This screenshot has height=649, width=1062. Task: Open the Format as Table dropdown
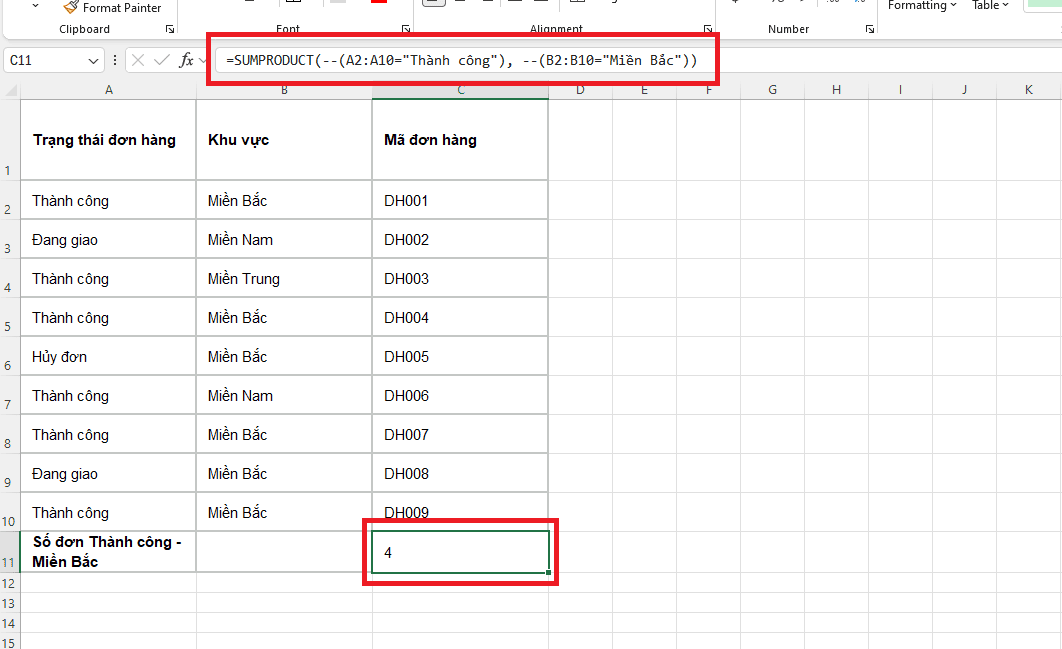(990, 5)
